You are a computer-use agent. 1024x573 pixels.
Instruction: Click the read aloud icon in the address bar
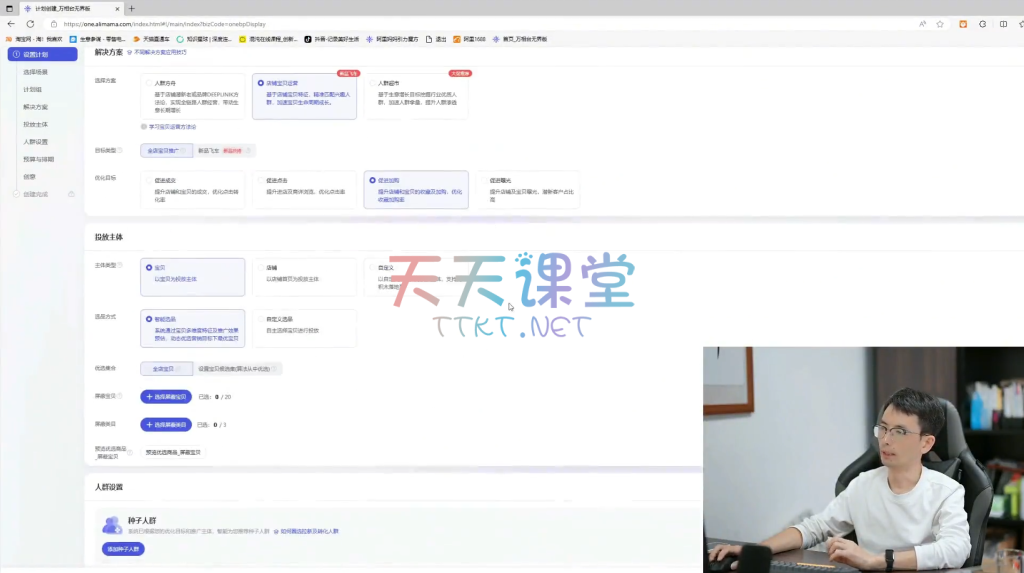pyautogui.click(x=922, y=24)
